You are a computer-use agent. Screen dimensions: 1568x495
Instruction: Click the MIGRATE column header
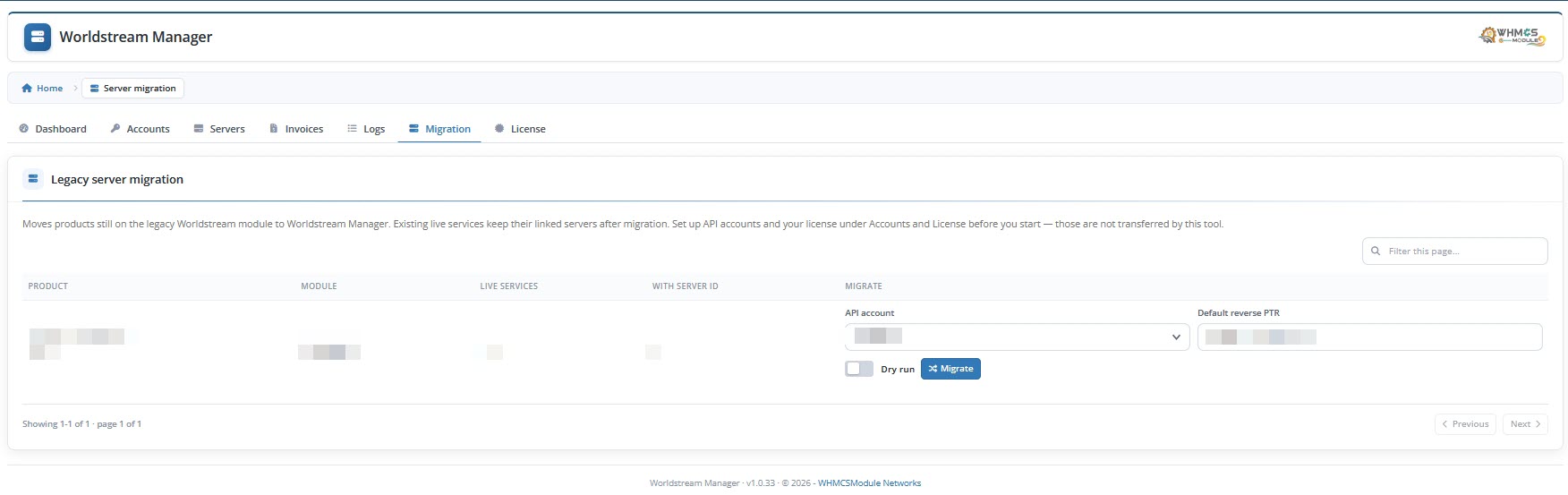pyautogui.click(x=864, y=286)
